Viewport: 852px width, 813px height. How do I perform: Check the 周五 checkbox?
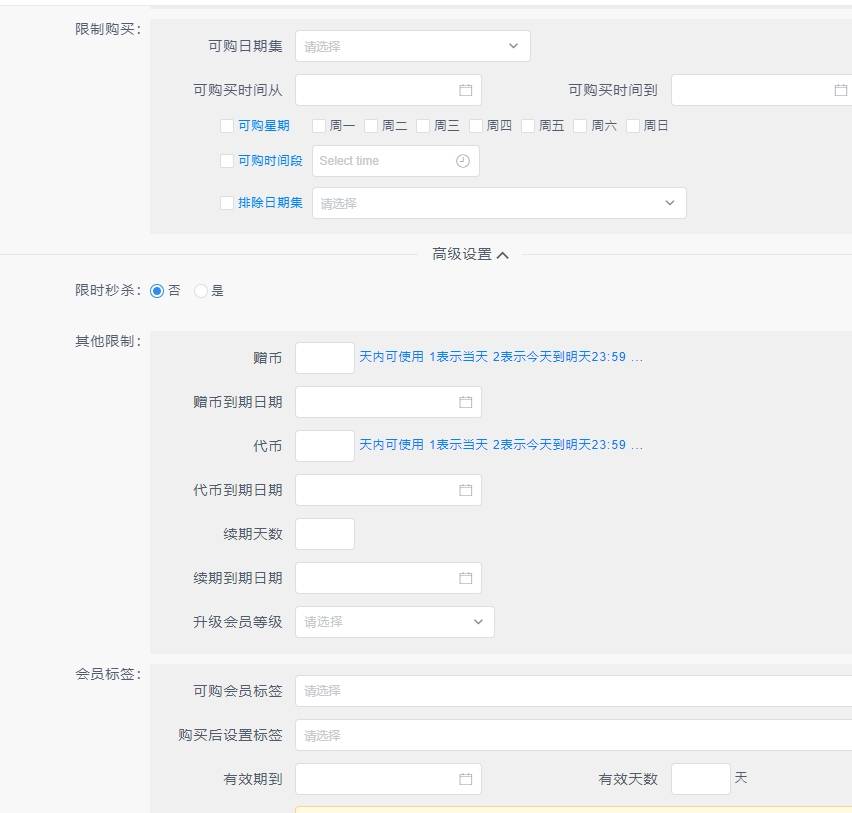click(x=528, y=126)
